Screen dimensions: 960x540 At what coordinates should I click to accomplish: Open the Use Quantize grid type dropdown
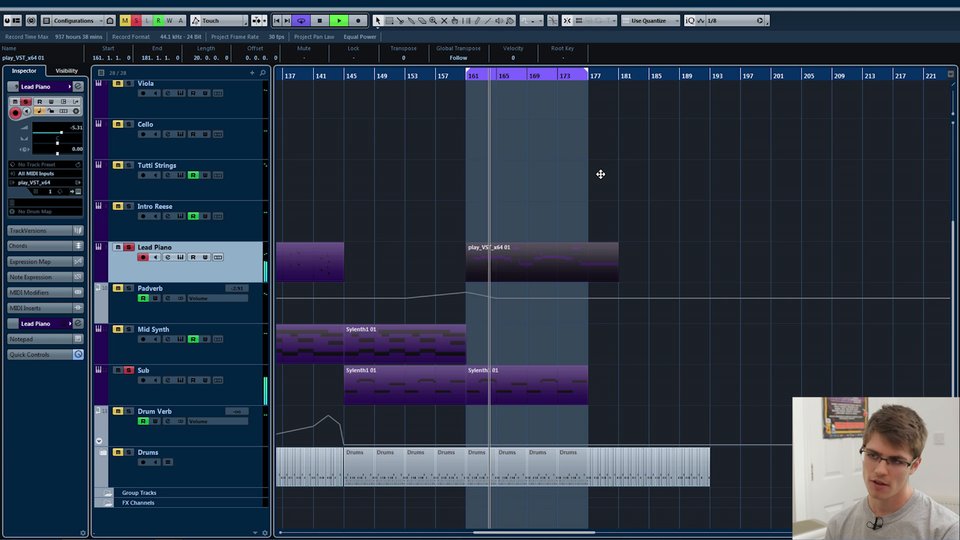click(x=651, y=20)
